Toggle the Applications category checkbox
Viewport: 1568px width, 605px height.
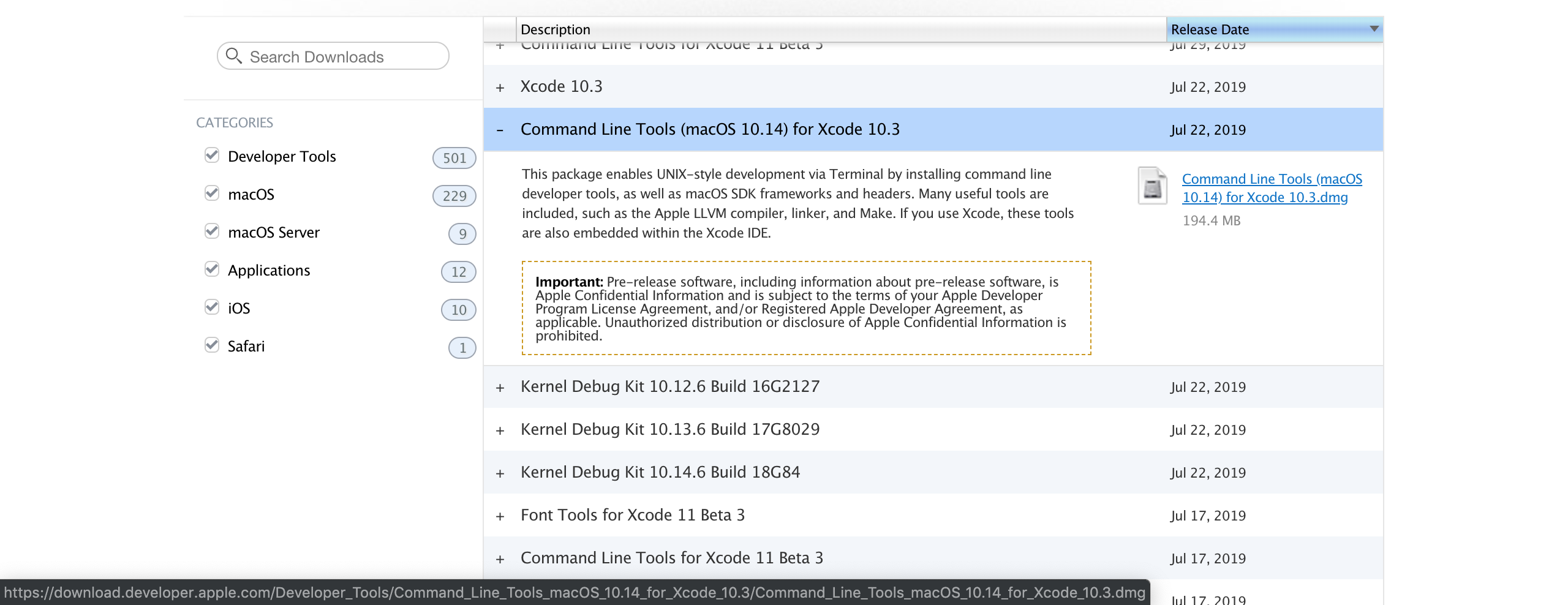(x=212, y=269)
